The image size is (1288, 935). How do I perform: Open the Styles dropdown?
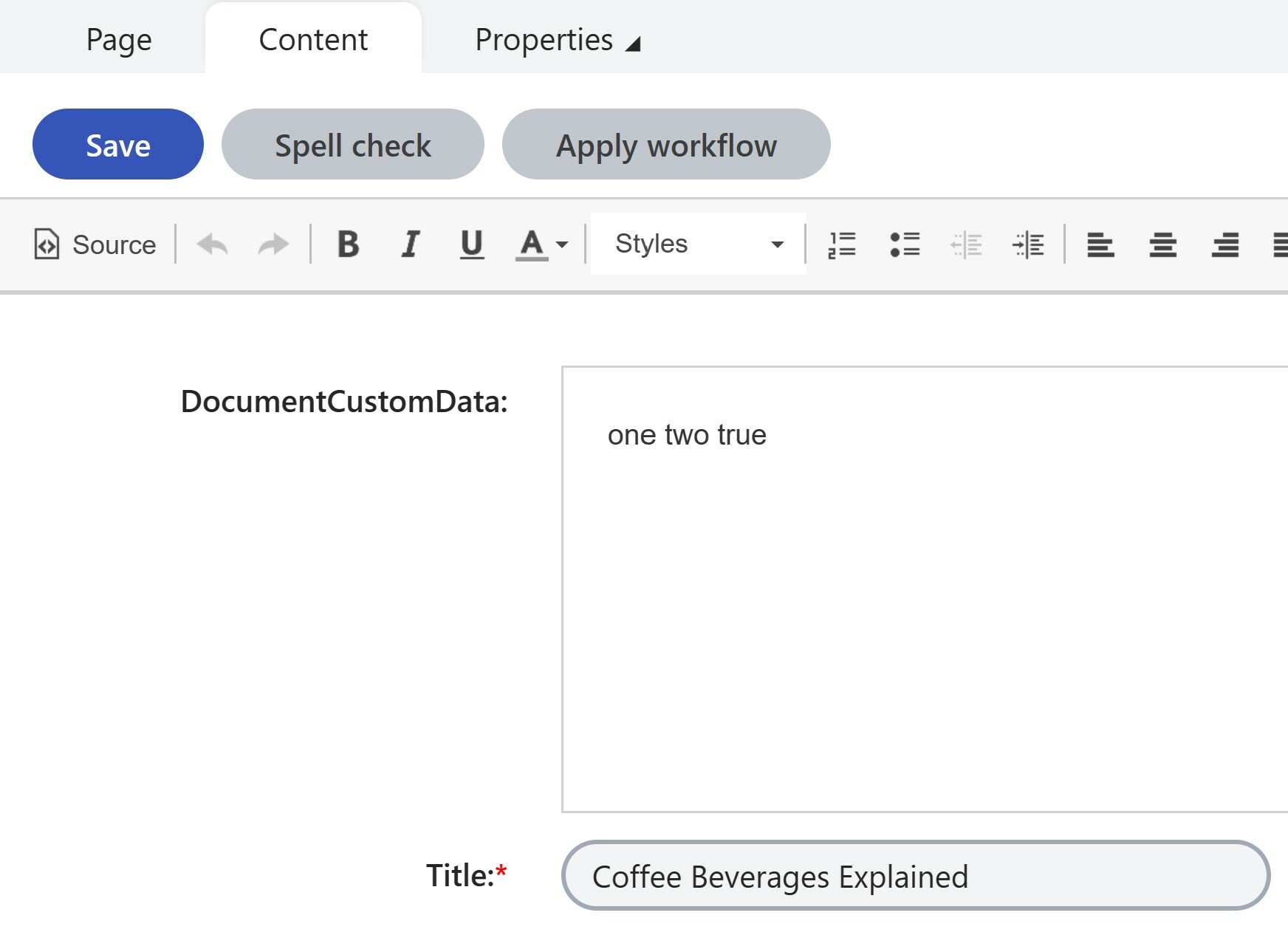click(x=699, y=244)
